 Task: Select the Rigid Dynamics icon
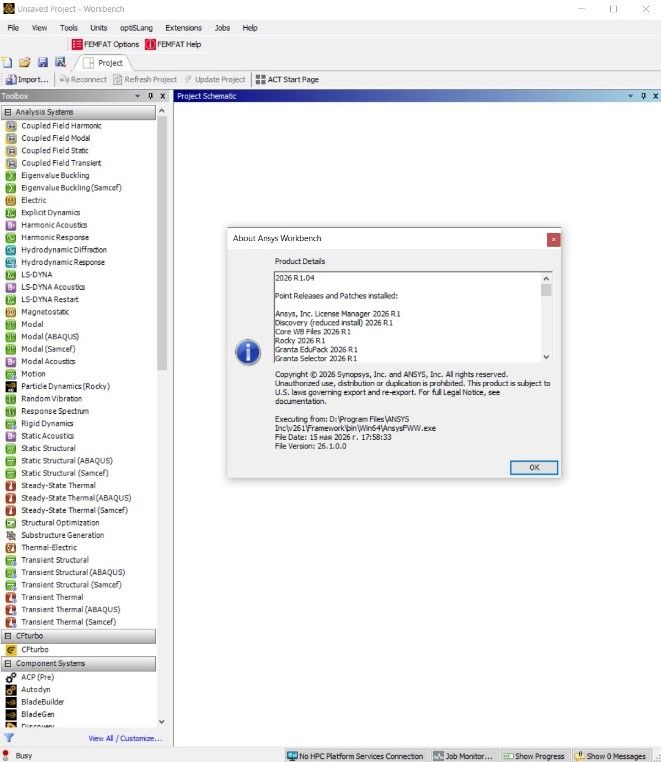(x=11, y=424)
